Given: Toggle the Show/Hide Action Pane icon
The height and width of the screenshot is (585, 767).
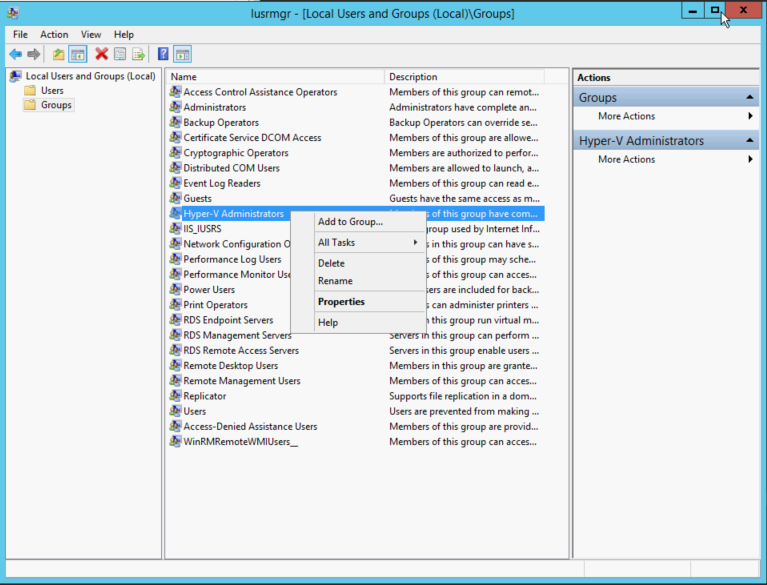Looking at the screenshot, I should coord(182,54).
